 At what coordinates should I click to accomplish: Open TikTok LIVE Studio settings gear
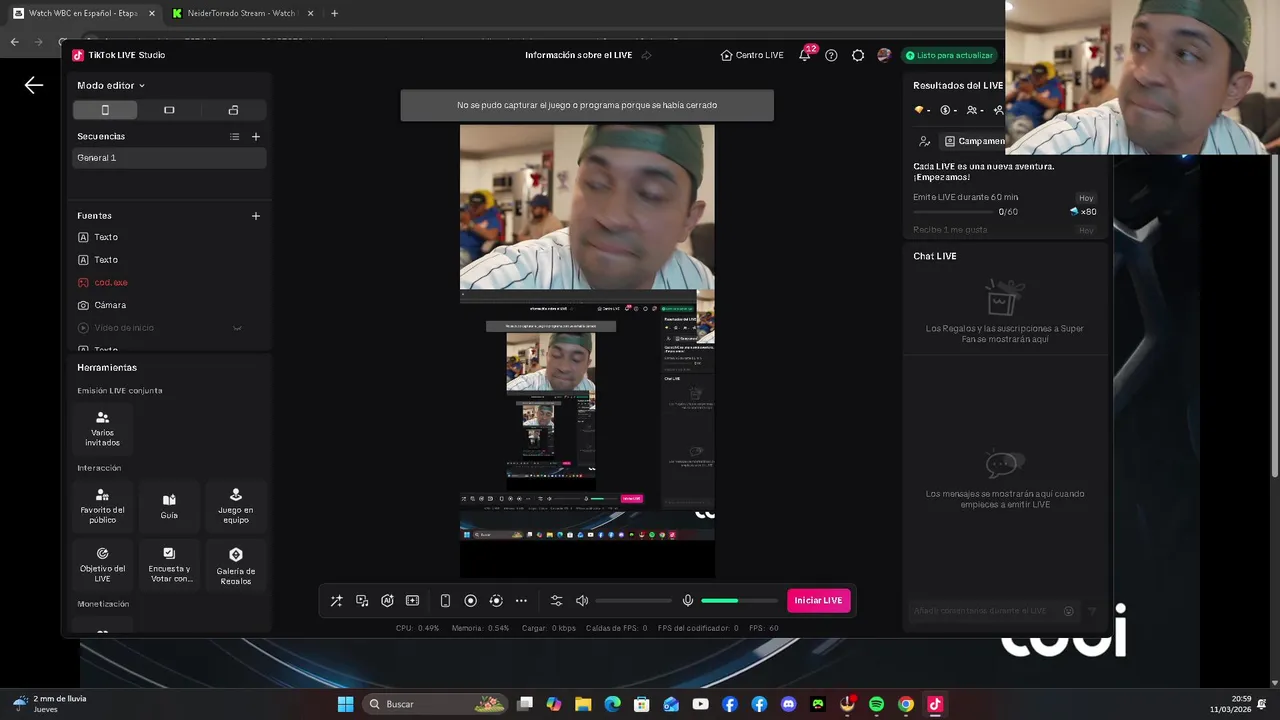click(858, 55)
